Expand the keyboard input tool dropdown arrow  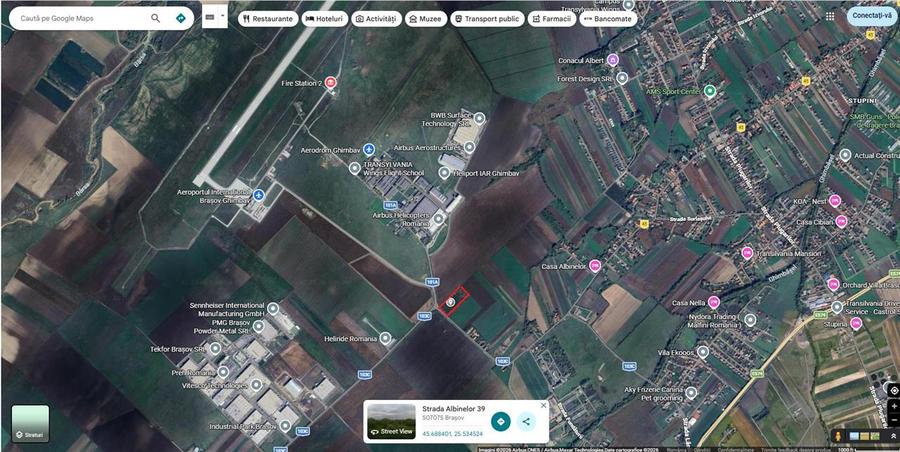click(x=223, y=17)
